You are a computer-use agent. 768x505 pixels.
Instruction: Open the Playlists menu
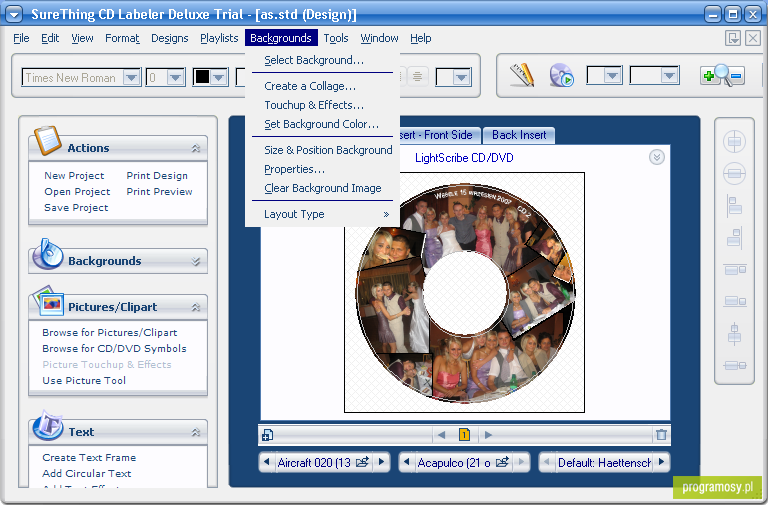click(219, 38)
